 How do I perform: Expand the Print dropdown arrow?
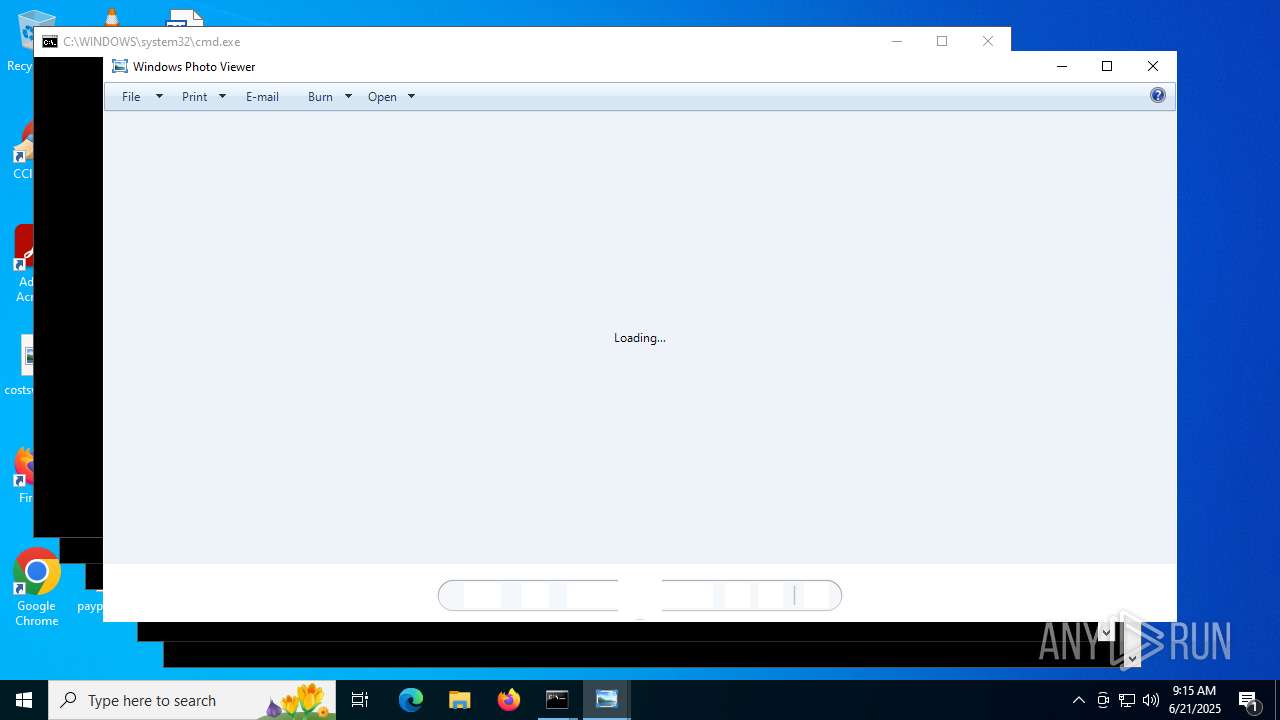[x=222, y=97]
